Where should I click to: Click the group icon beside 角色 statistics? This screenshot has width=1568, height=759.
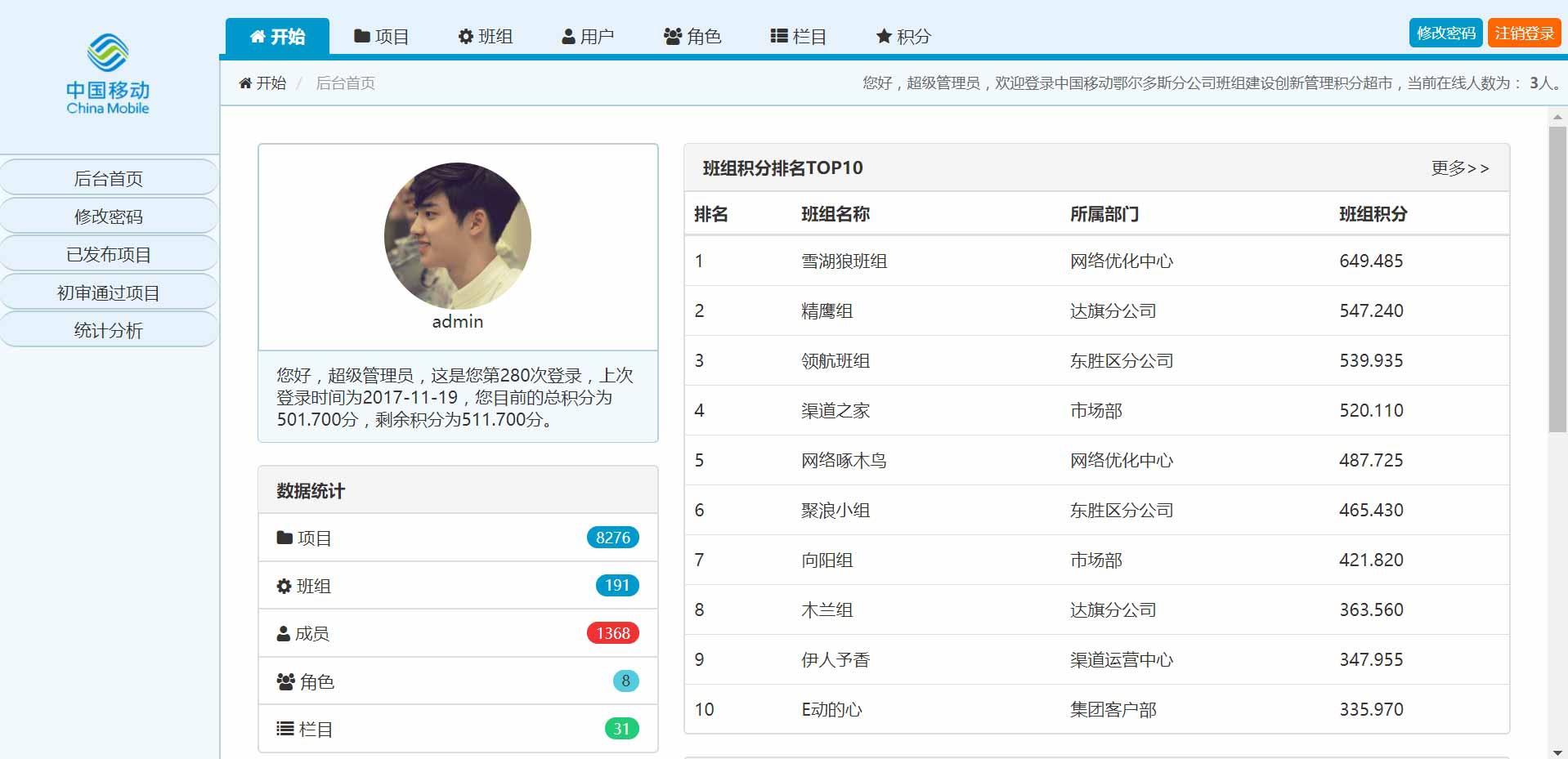[285, 681]
